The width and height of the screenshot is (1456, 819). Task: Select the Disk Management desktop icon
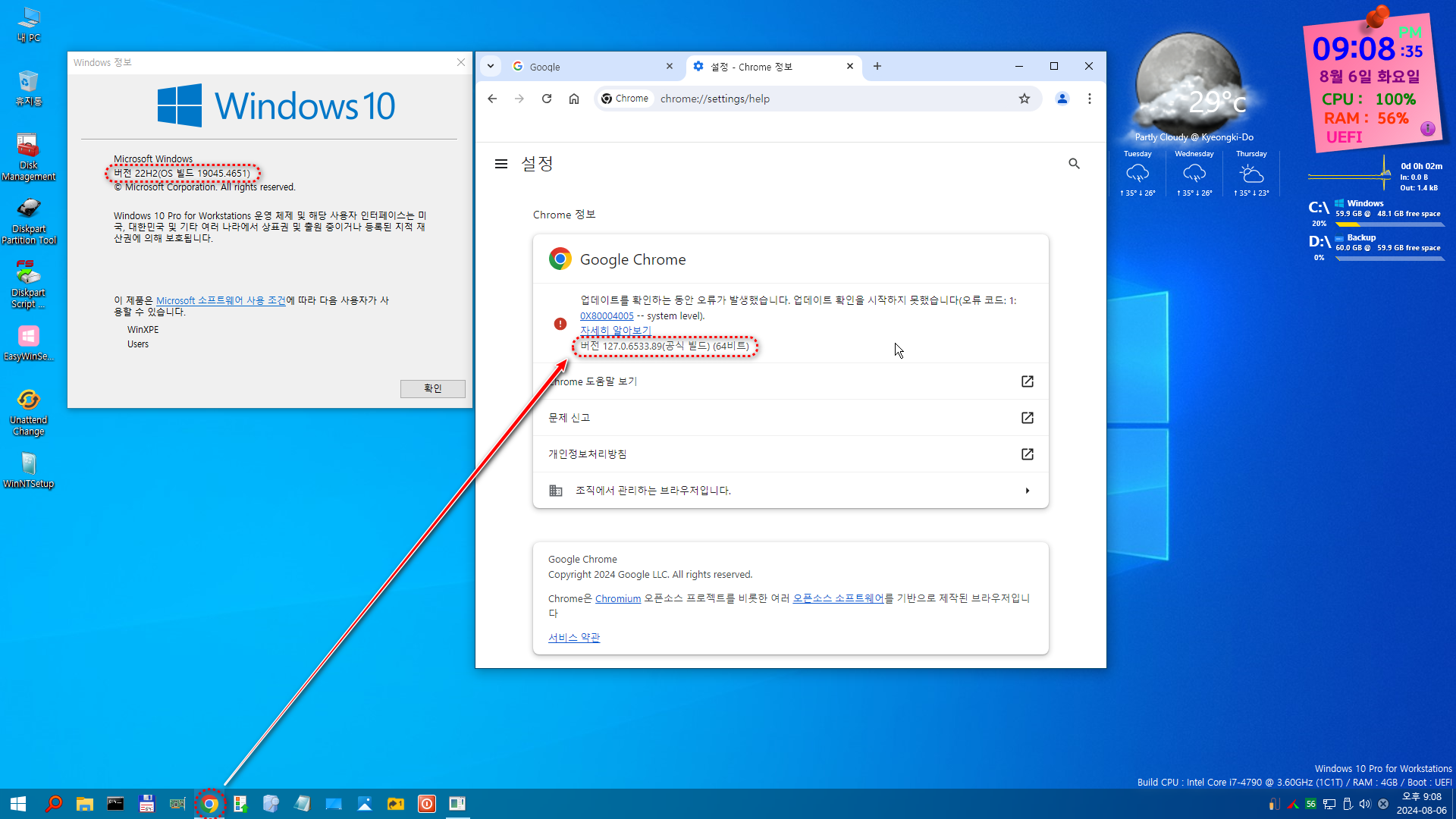29,158
